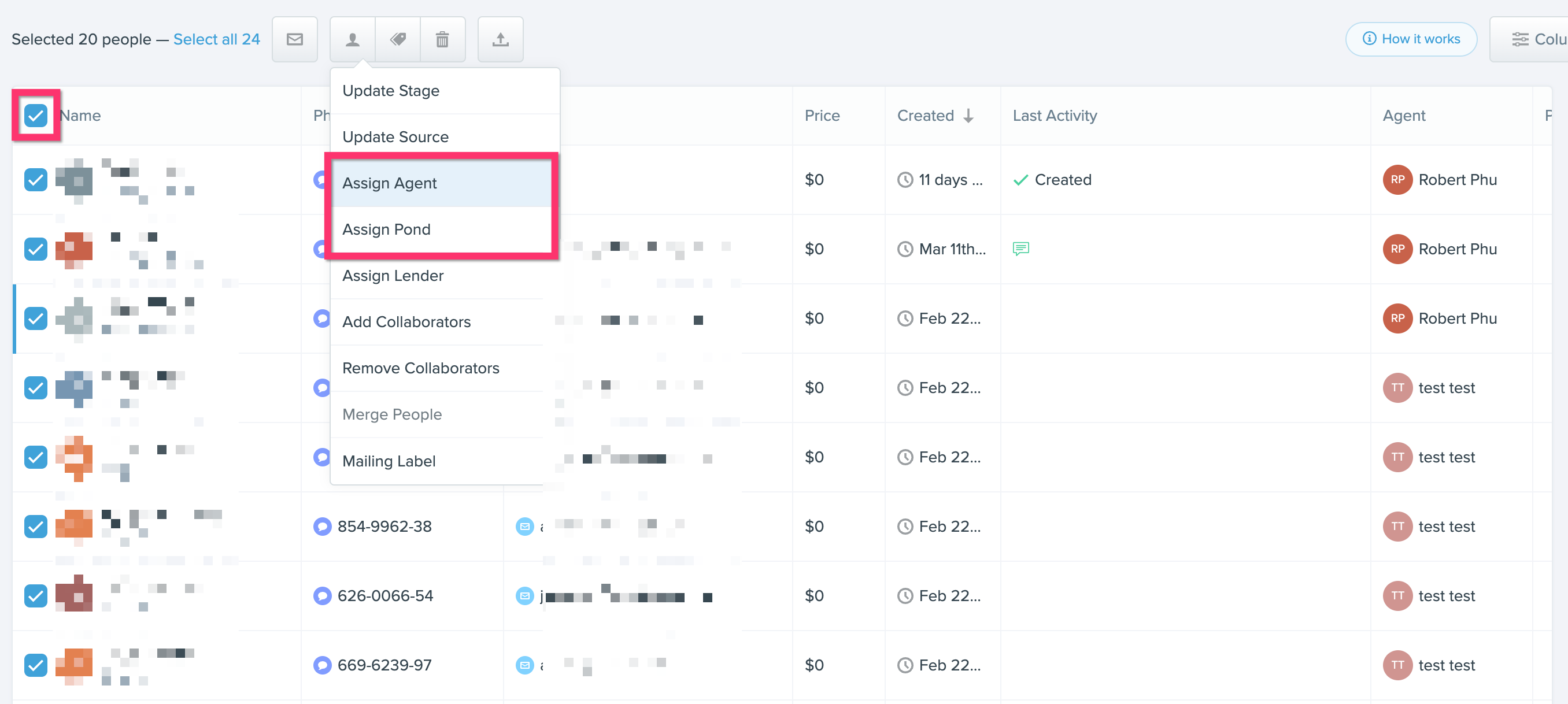Click the export upload icon
The width and height of the screenshot is (1568, 704).
click(x=500, y=39)
